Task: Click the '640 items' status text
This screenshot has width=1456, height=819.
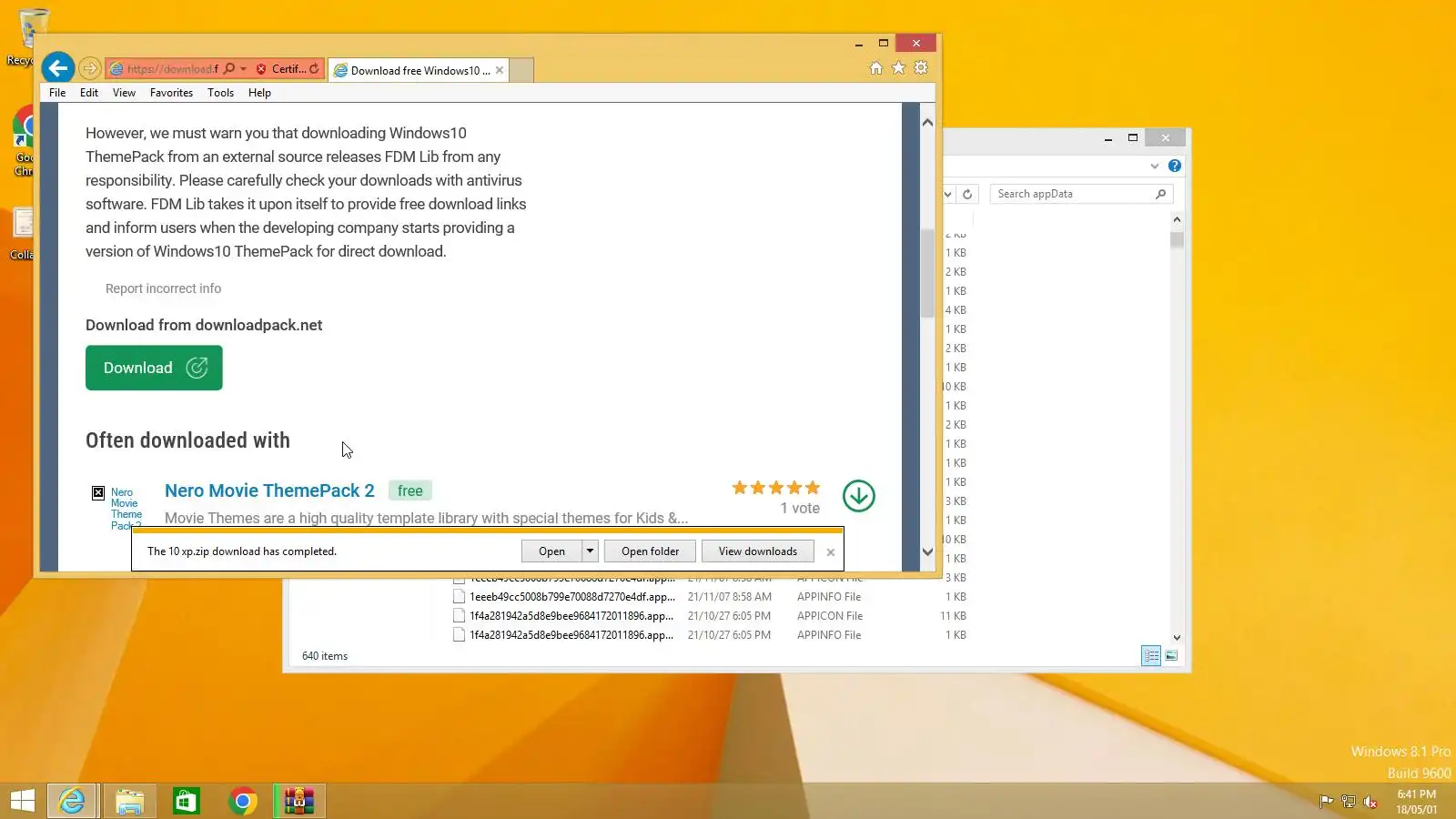Action: pyautogui.click(x=325, y=656)
